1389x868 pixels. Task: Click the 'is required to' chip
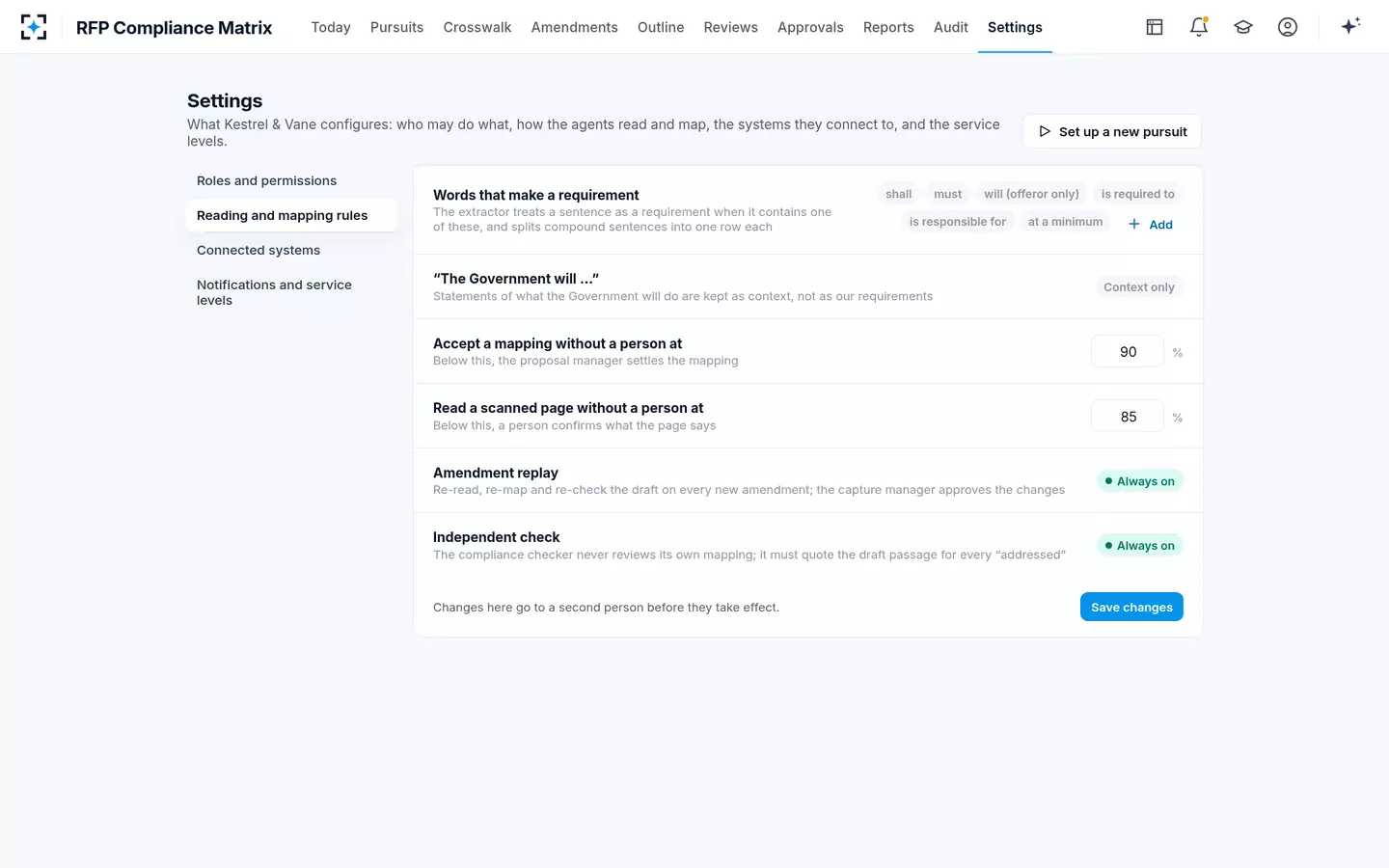click(x=1138, y=194)
